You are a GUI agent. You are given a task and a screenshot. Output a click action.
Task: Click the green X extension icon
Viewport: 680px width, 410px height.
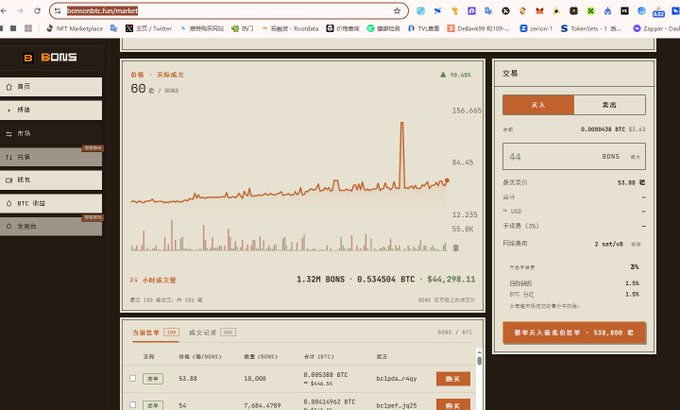click(591, 11)
